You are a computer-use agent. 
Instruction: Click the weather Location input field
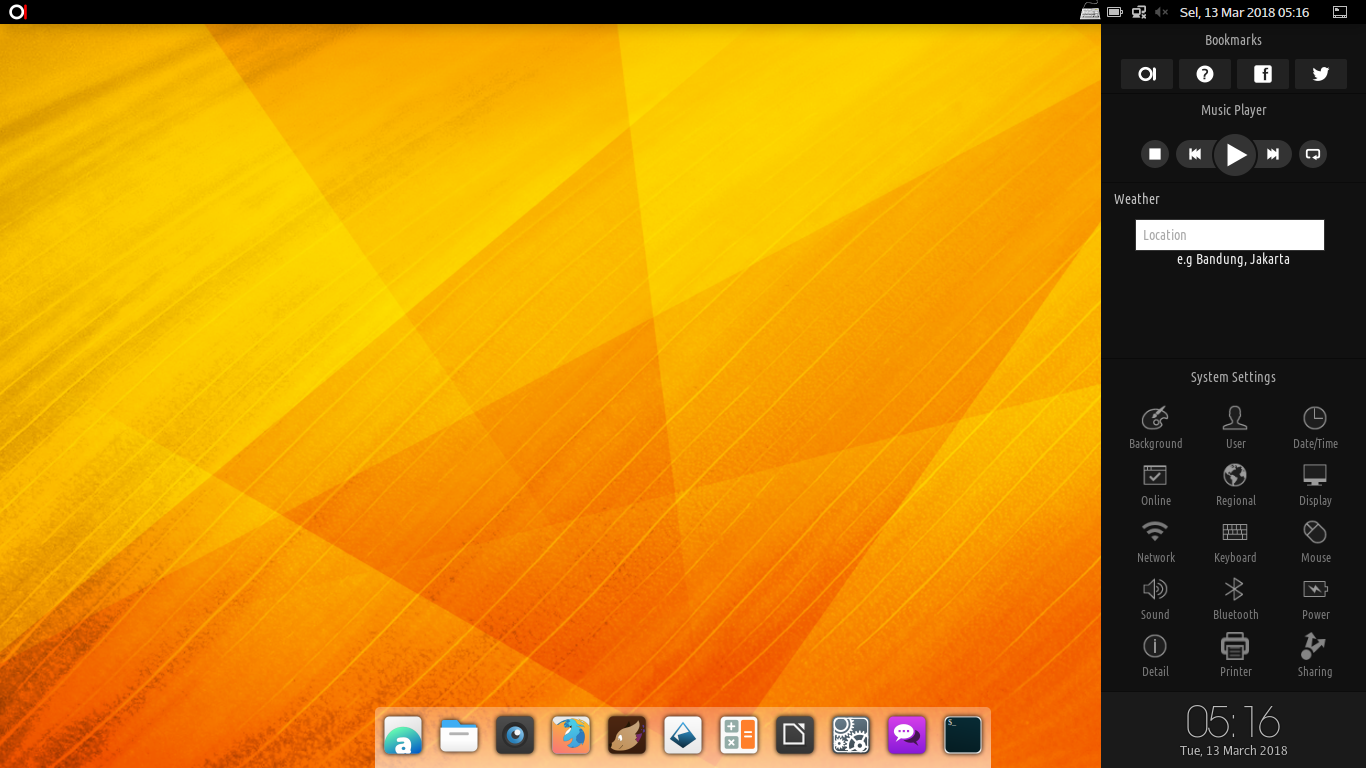(x=1229, y=235)
